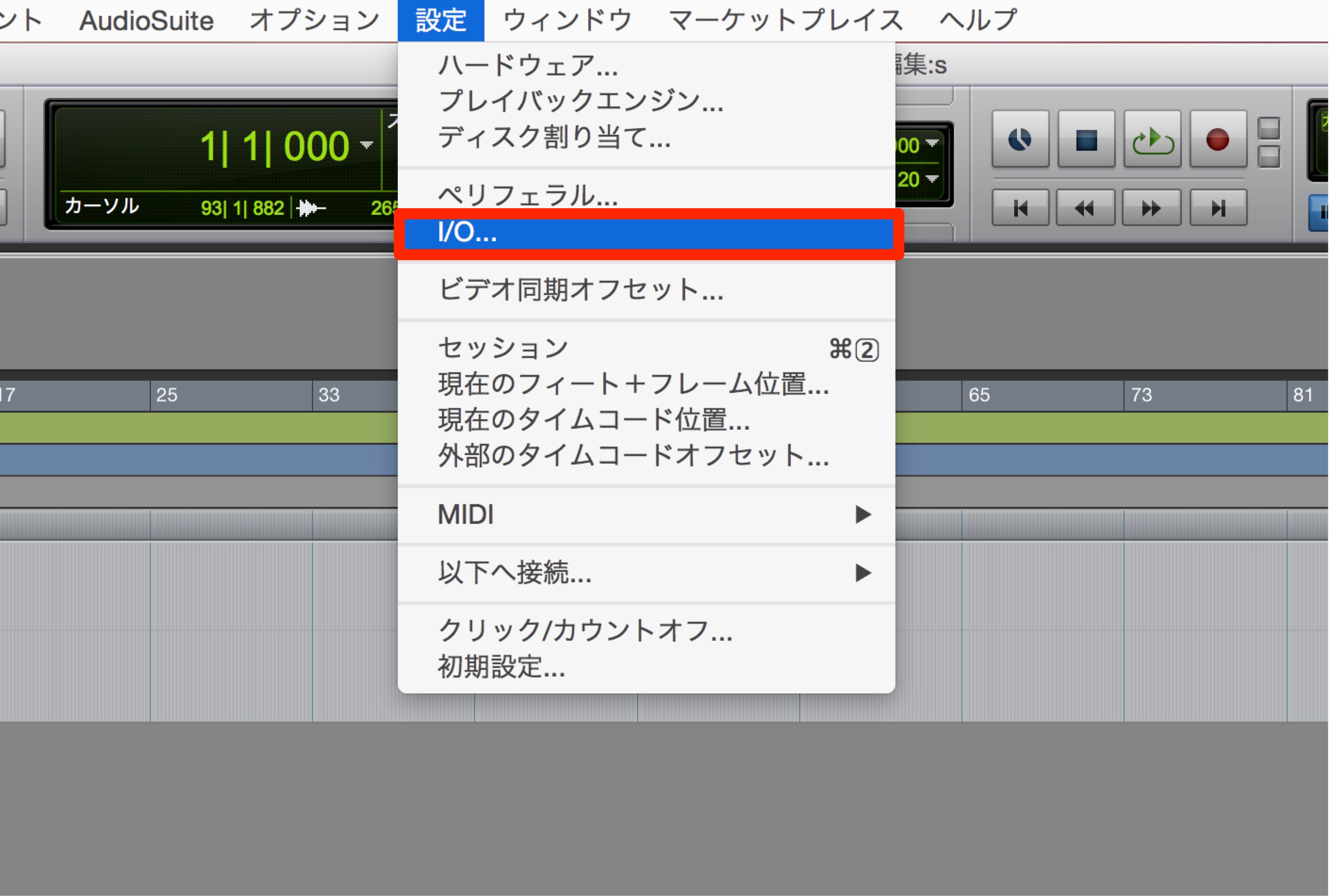Click the Online clock button in transport

pos(1020,139)
